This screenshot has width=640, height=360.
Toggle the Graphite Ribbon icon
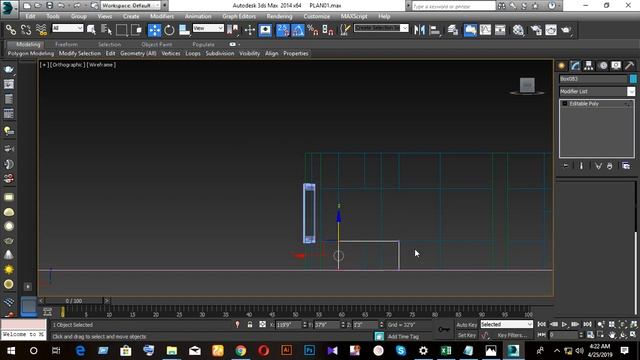point(470,30)
